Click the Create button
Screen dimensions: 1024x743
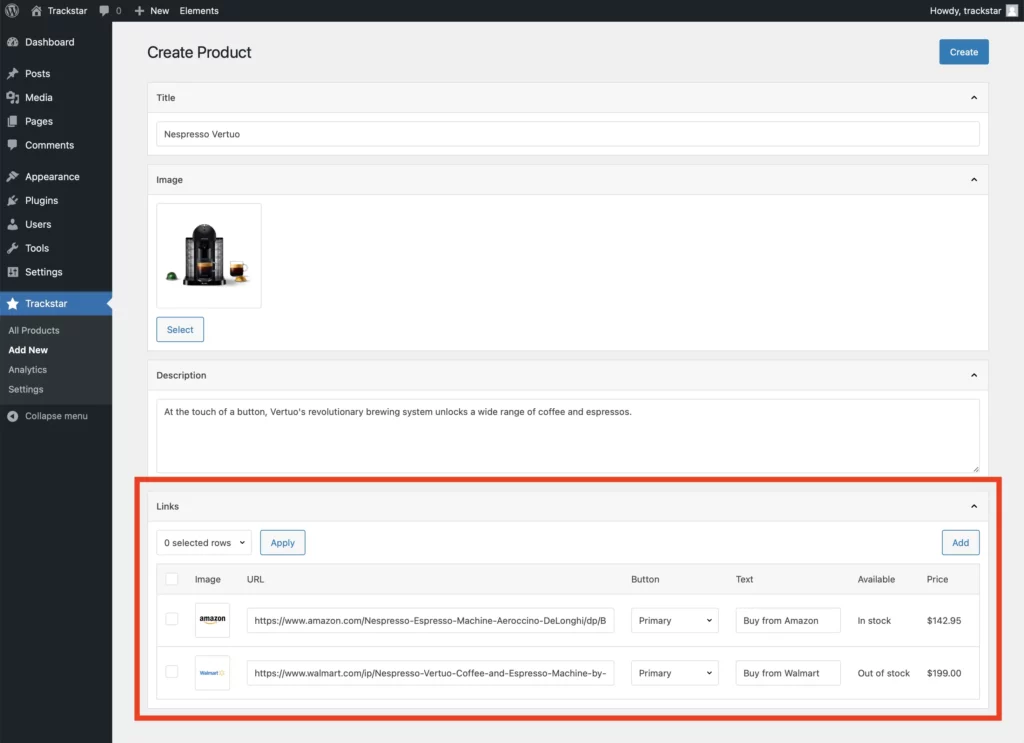pos(964,52)
